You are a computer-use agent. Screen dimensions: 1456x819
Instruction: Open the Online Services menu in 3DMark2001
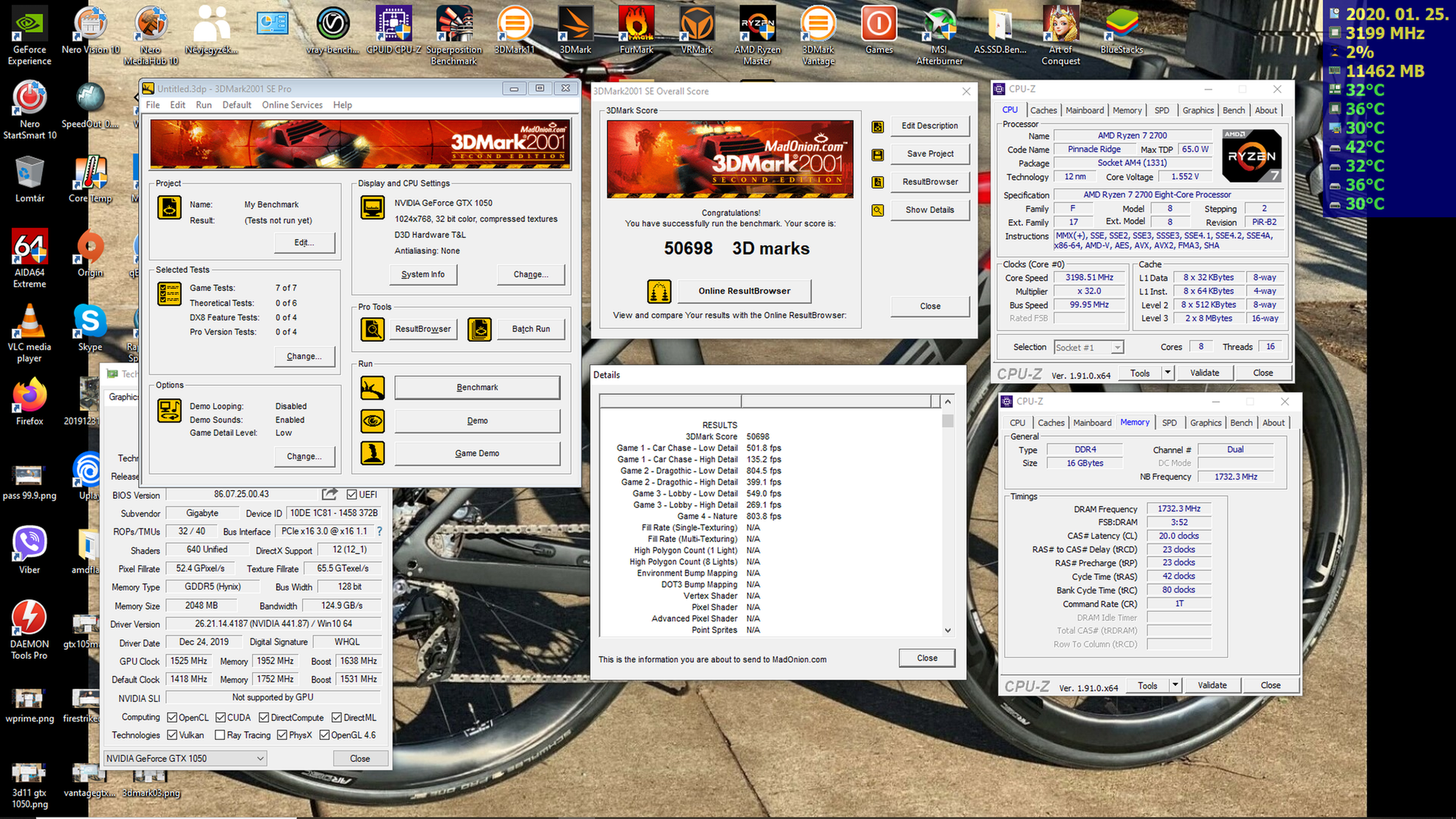292,105
